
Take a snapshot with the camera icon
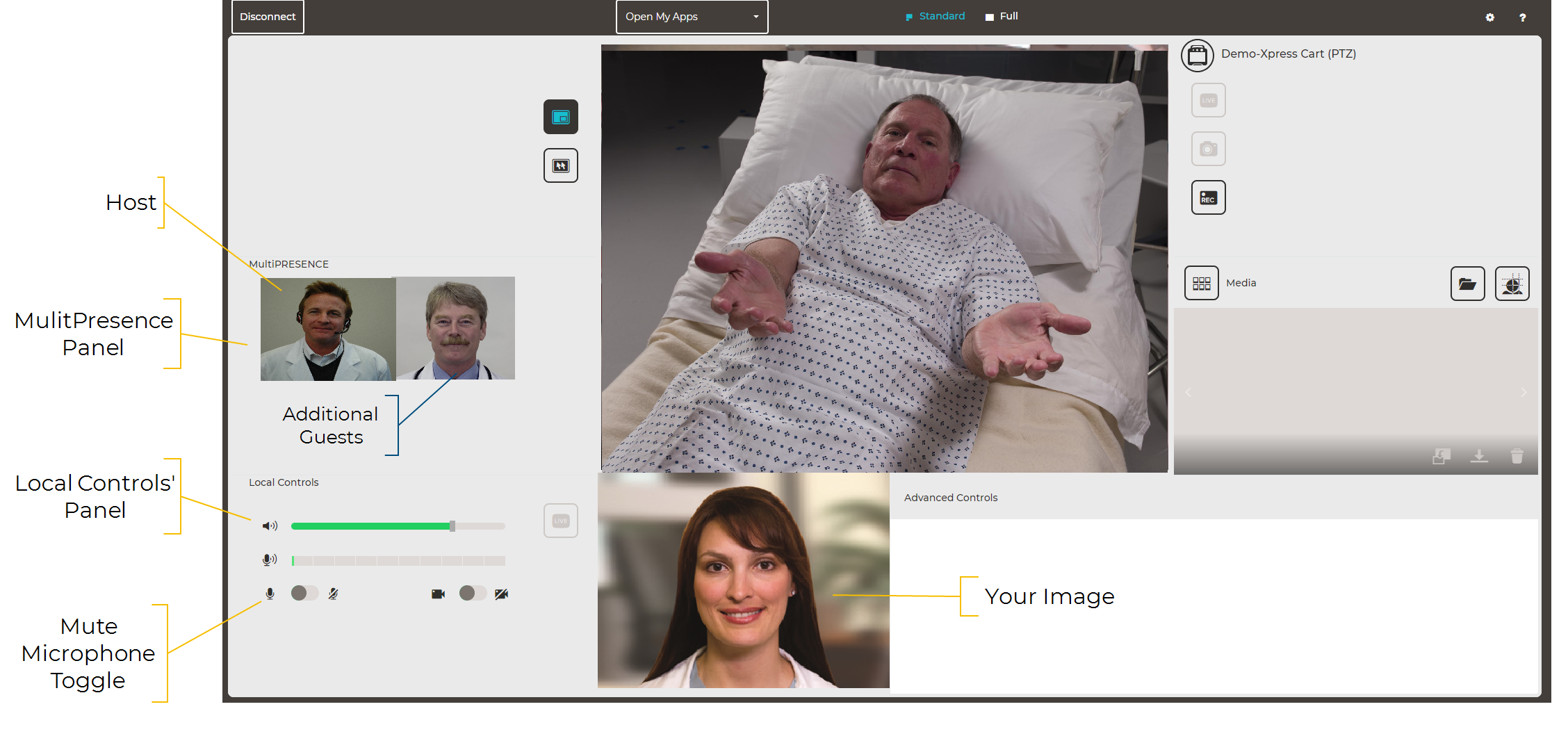(1208, 149)
